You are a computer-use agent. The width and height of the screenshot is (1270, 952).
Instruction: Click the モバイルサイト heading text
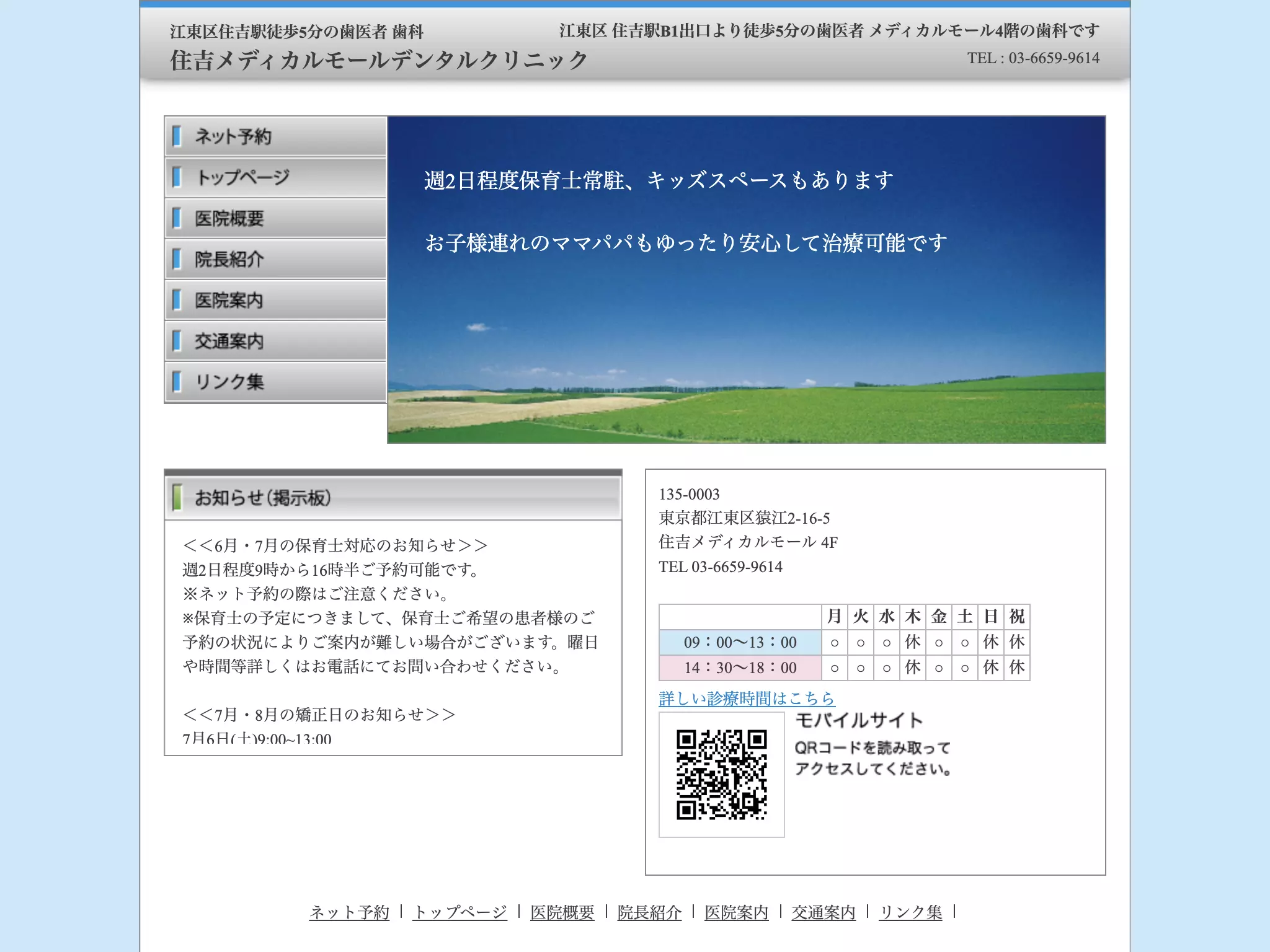click(859, 720)
